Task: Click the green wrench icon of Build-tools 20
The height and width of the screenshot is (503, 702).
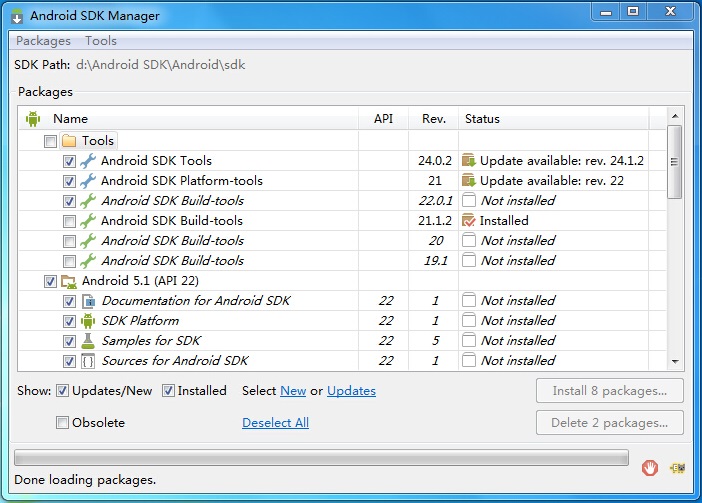Action: pyautogui.click(x=88, y=241)
